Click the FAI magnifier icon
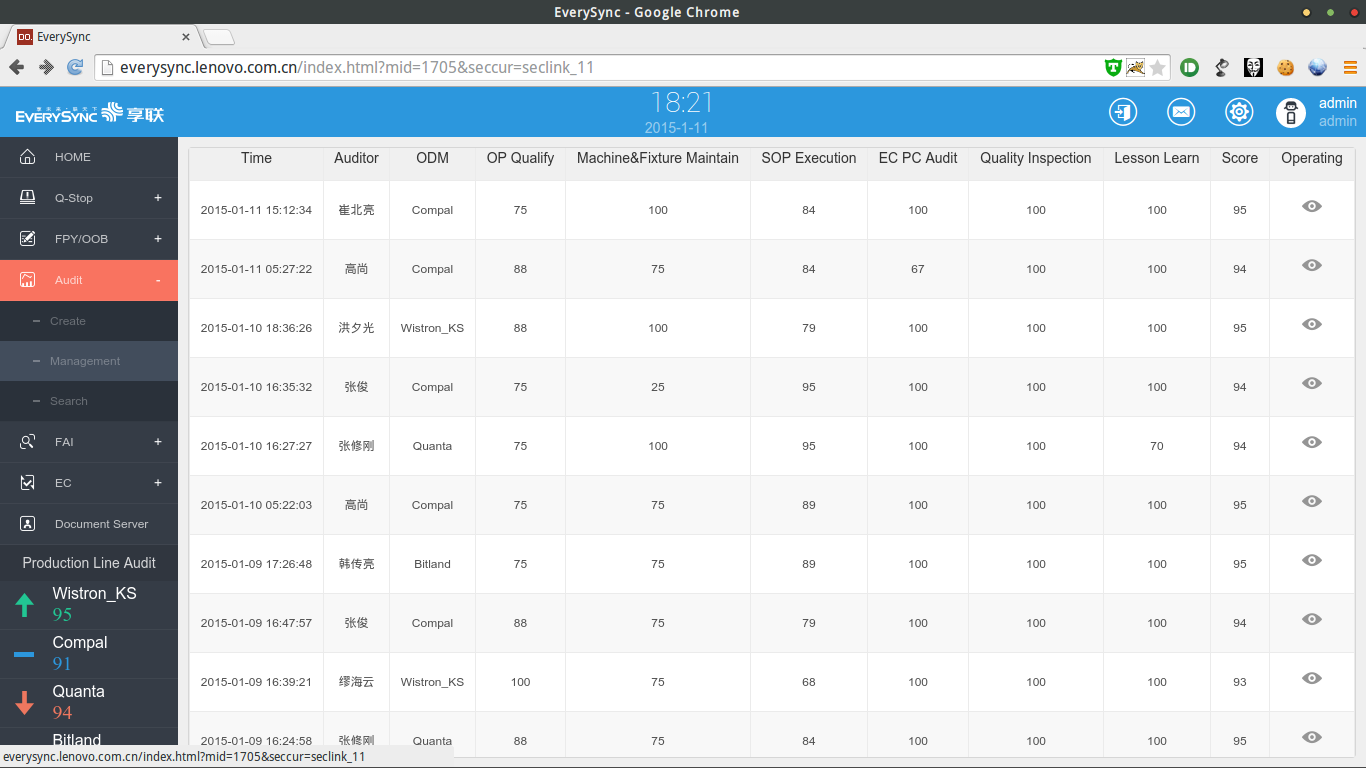 27,442
